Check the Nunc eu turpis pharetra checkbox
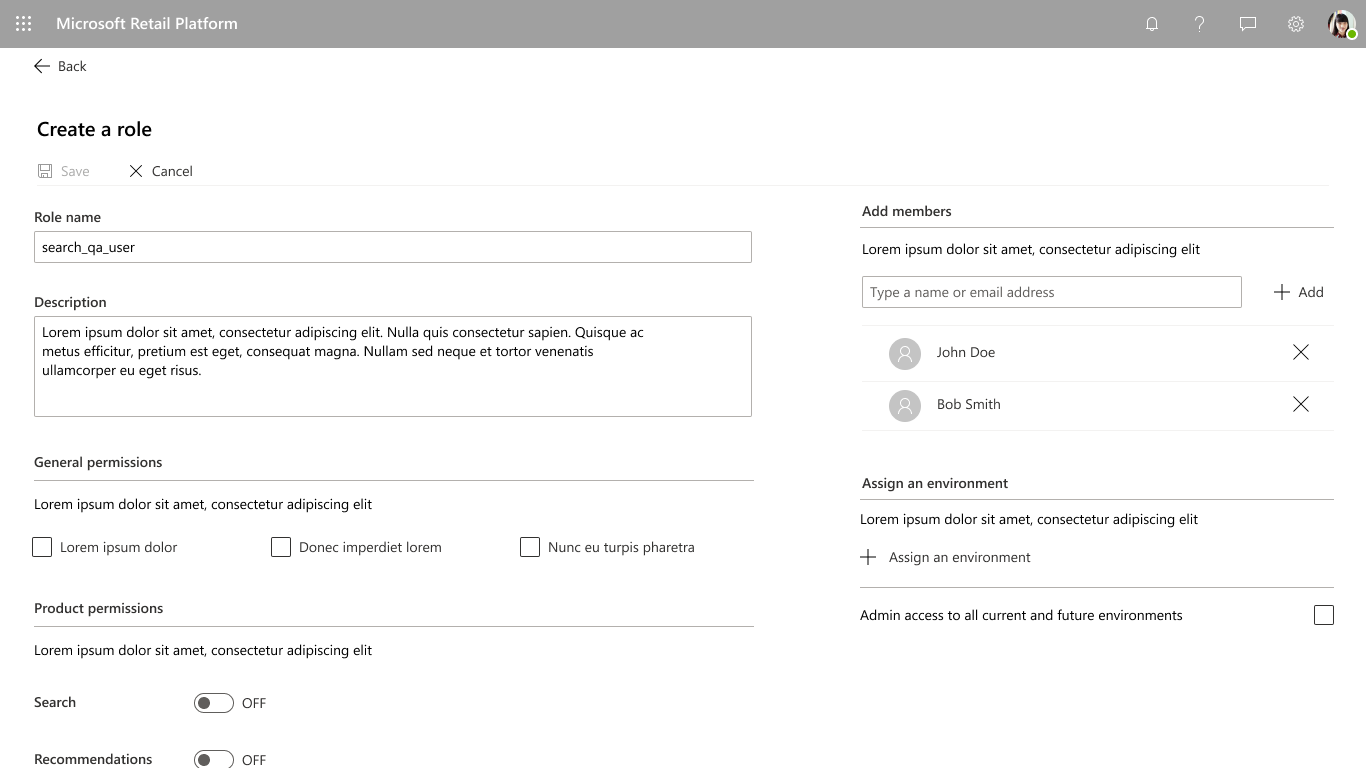 pyautogui.click(x=530, y=547)
